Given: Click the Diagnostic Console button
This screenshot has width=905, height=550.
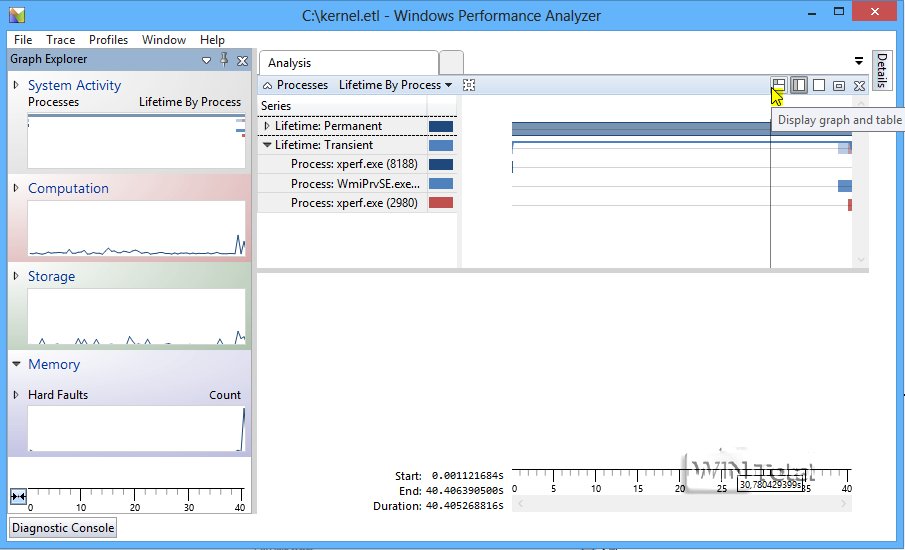Looking at the screenshot, I should click(63, 527).
